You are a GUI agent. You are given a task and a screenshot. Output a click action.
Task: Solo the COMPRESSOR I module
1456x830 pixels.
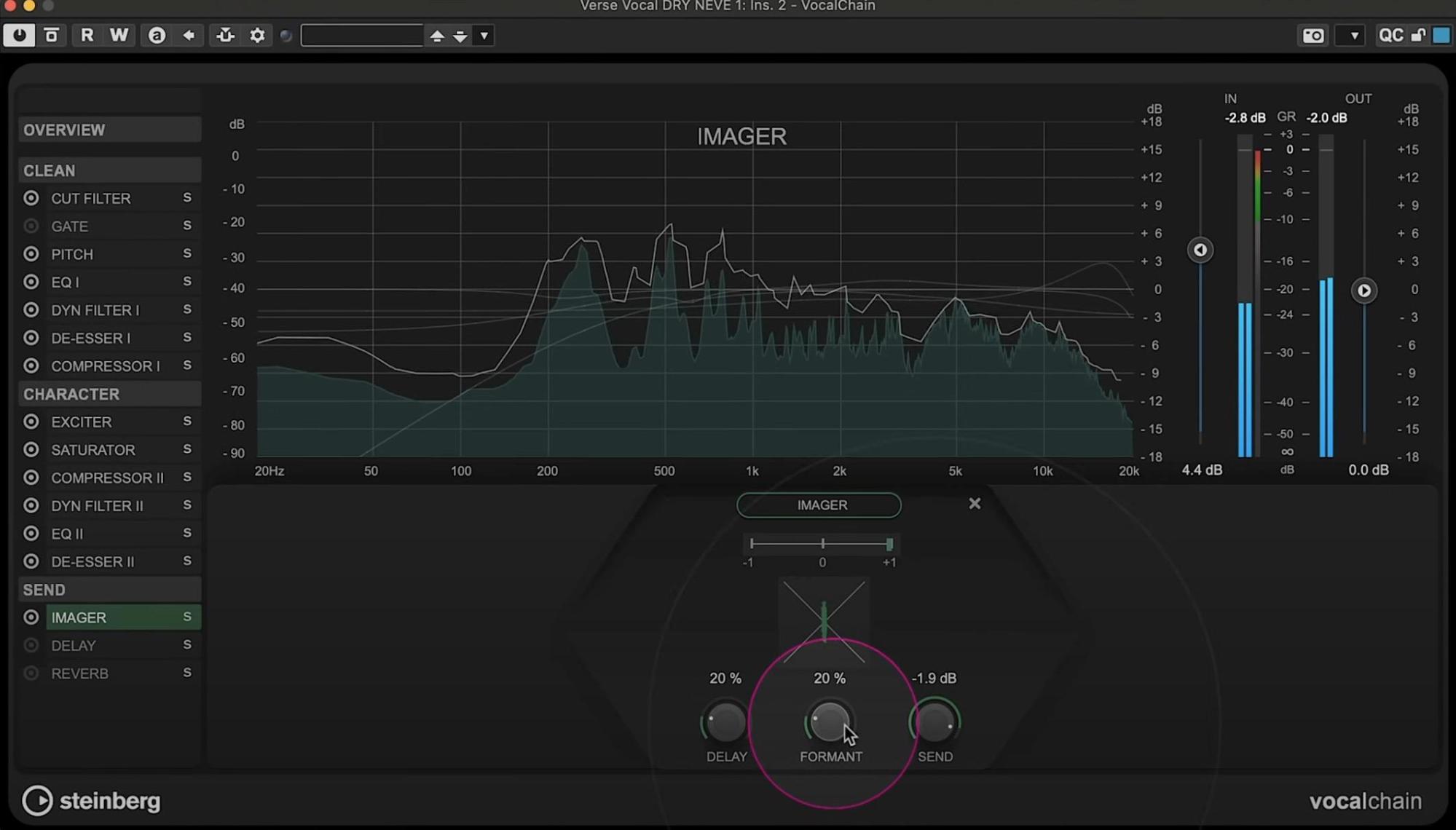pos(187,365)
